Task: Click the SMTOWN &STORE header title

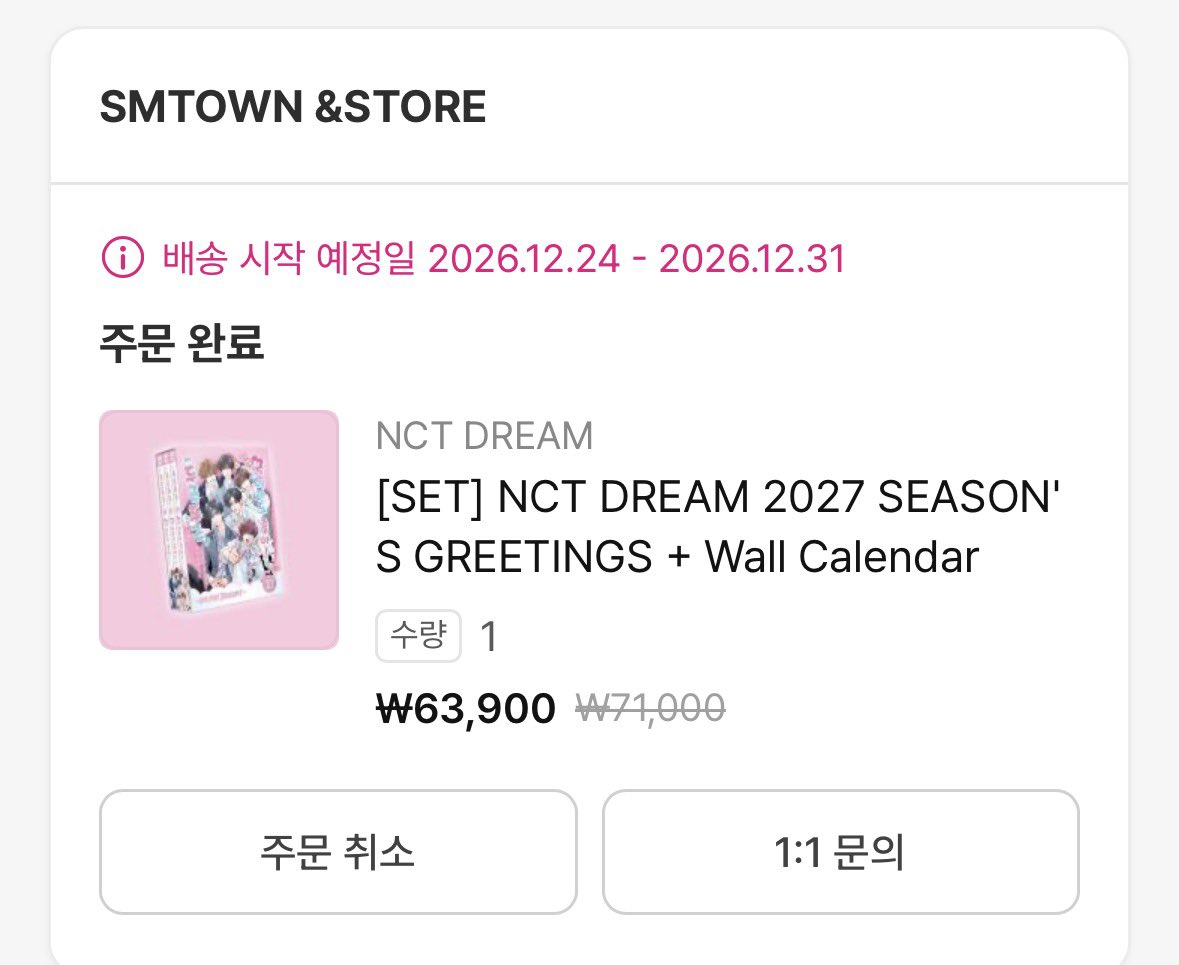Action: click(x=292, y=106)
